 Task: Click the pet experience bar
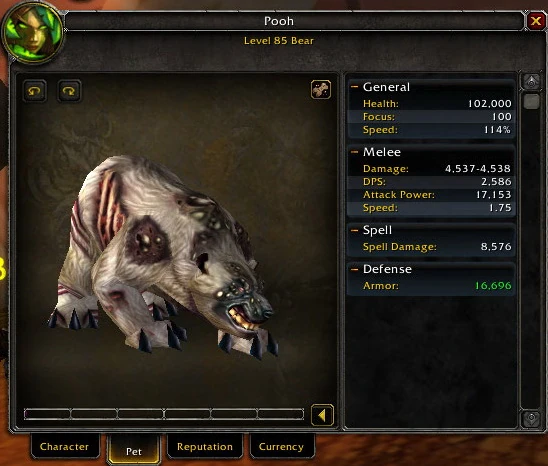(x=164, y=414)
